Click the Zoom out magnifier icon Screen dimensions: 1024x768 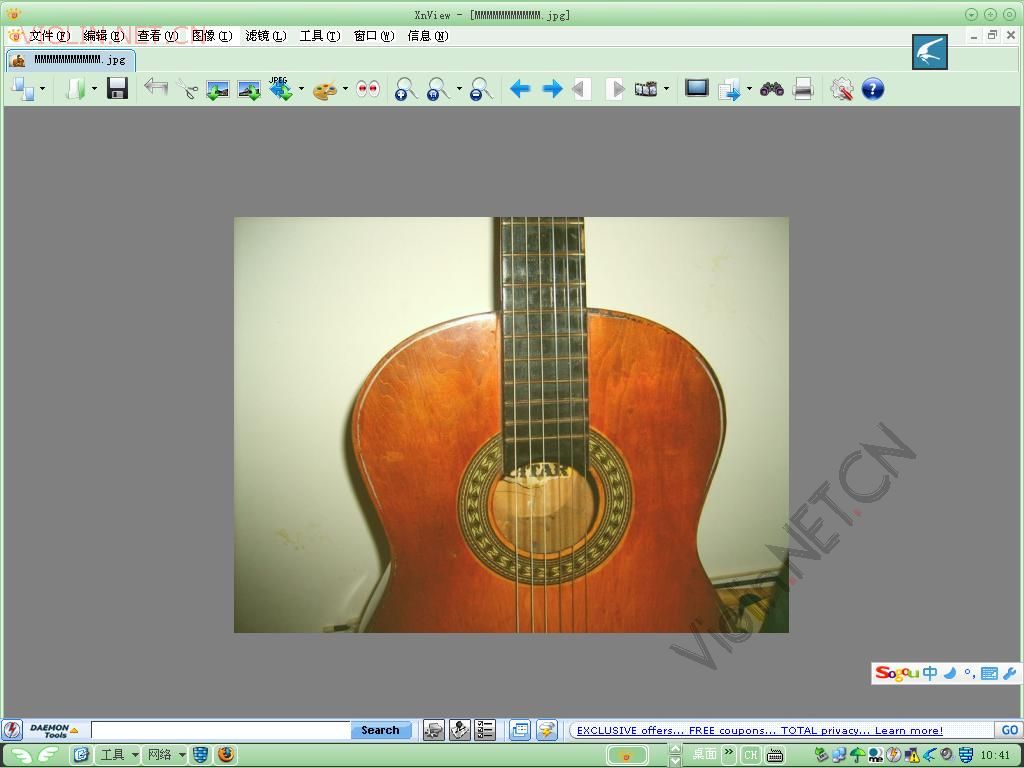coord(481,89)
